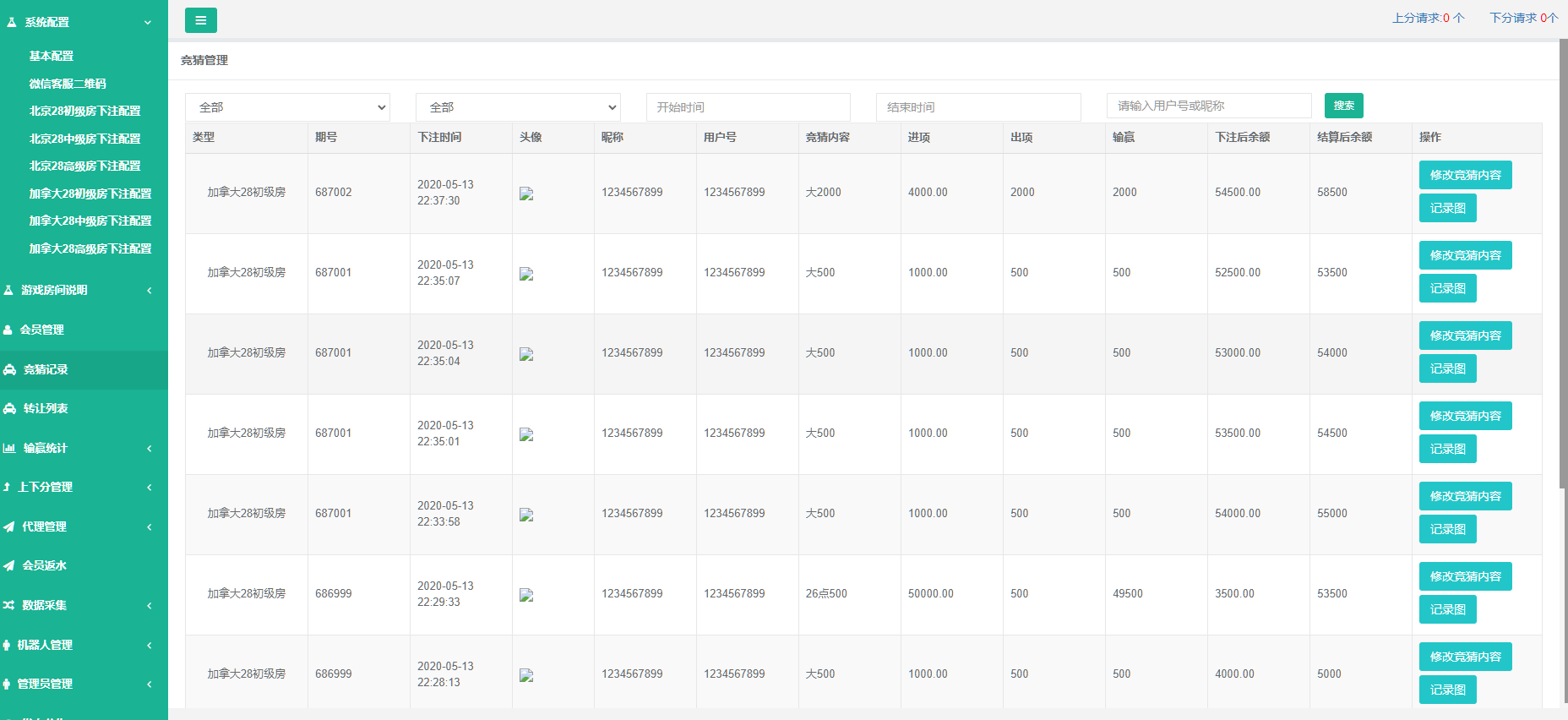Open 北京28中级房下注配置

(x=84, y=139)
